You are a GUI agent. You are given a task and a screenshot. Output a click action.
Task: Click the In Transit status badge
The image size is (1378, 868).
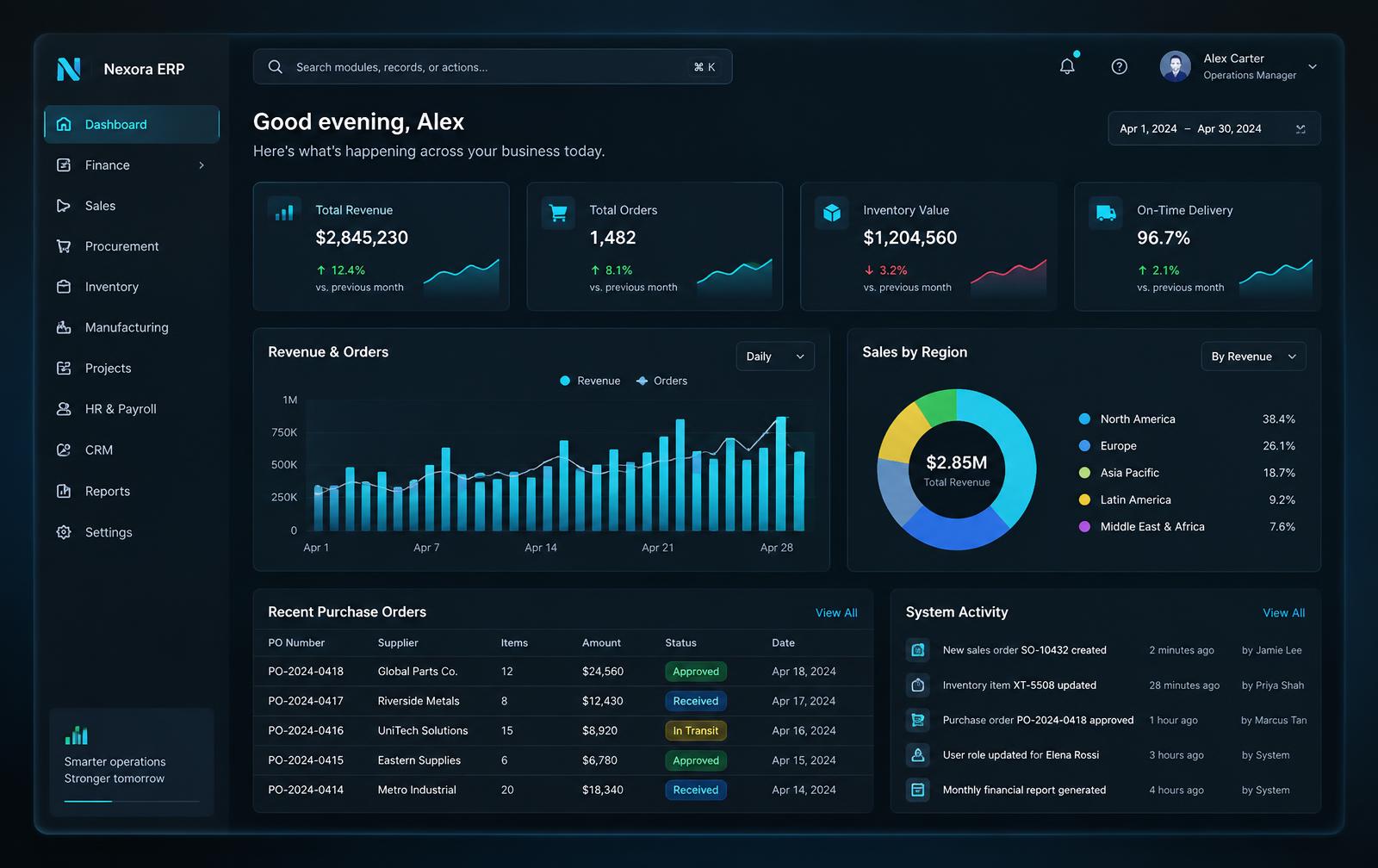coord(696,731)
